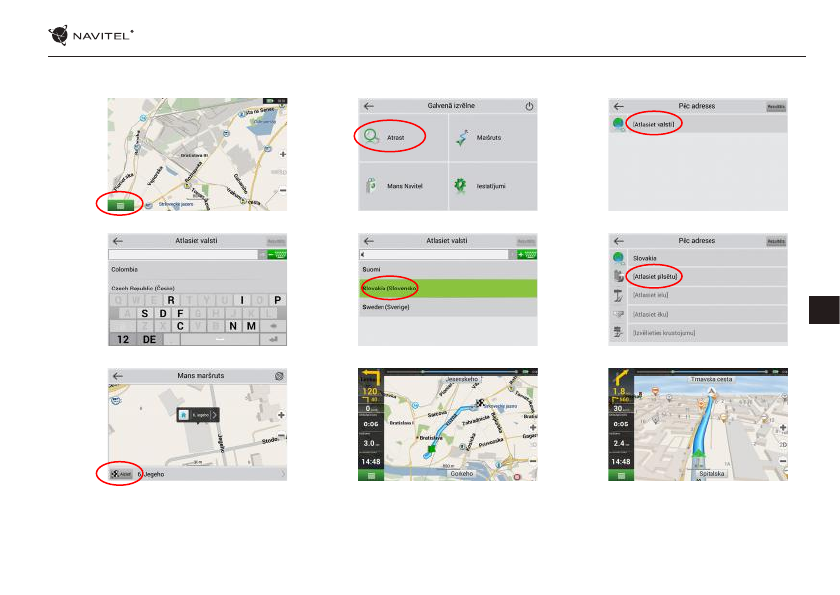
Task: Tap the I key on the keyboard
Action: (x=242, y=300)
